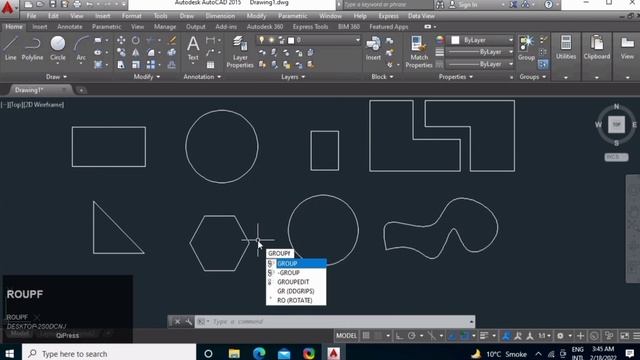Click the white layer color swatch
This screenshot has width=640, height=360.
click(x=291, y=40)
